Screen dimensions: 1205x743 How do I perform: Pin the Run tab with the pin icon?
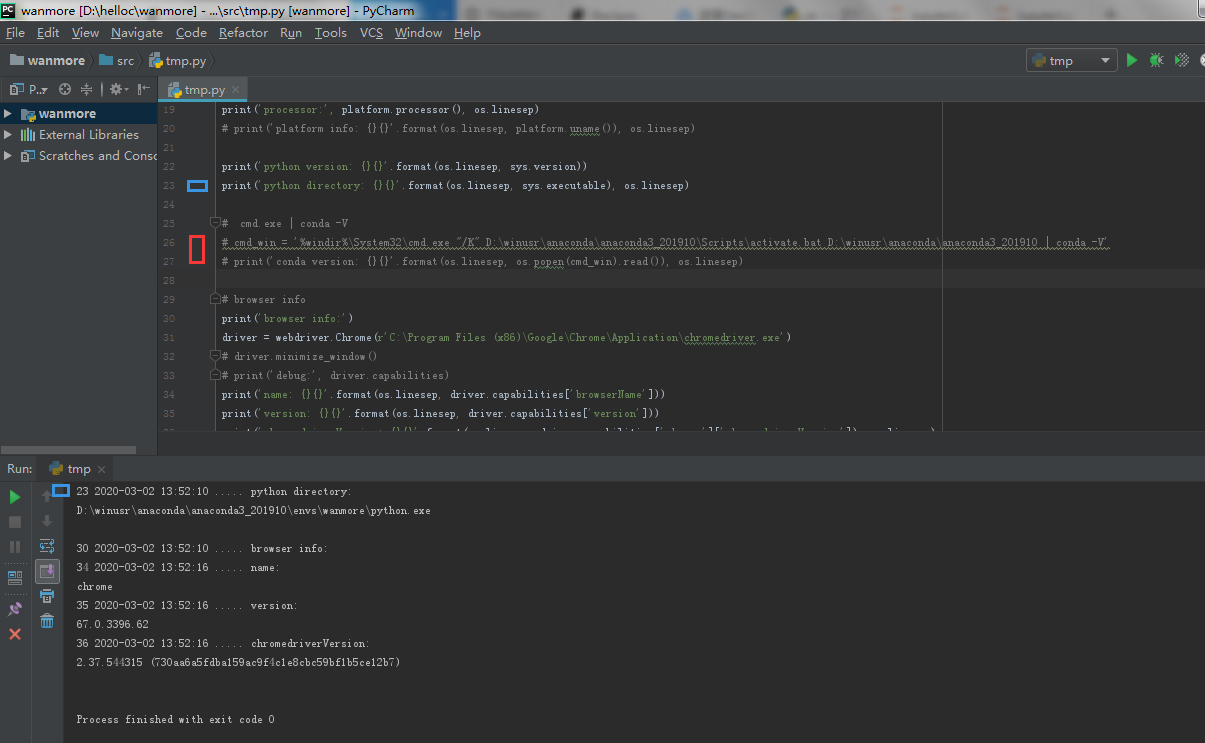pos(14,607)
